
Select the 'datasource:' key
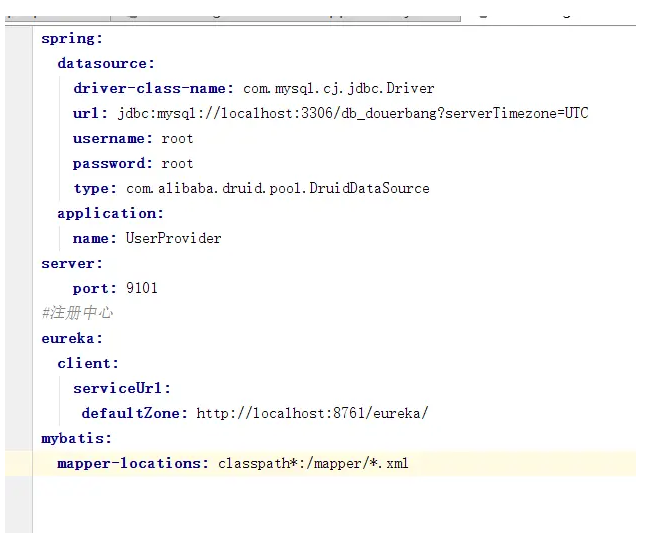(x=106, y=64)
